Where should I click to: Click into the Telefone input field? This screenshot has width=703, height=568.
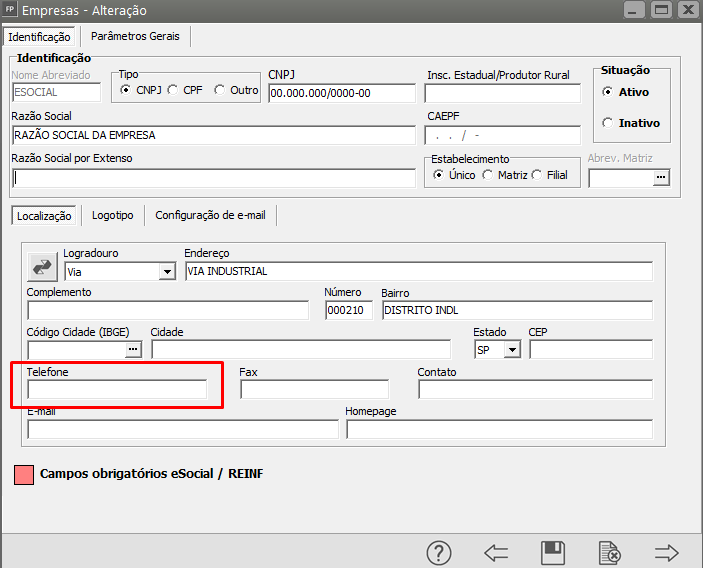(117, 389)
